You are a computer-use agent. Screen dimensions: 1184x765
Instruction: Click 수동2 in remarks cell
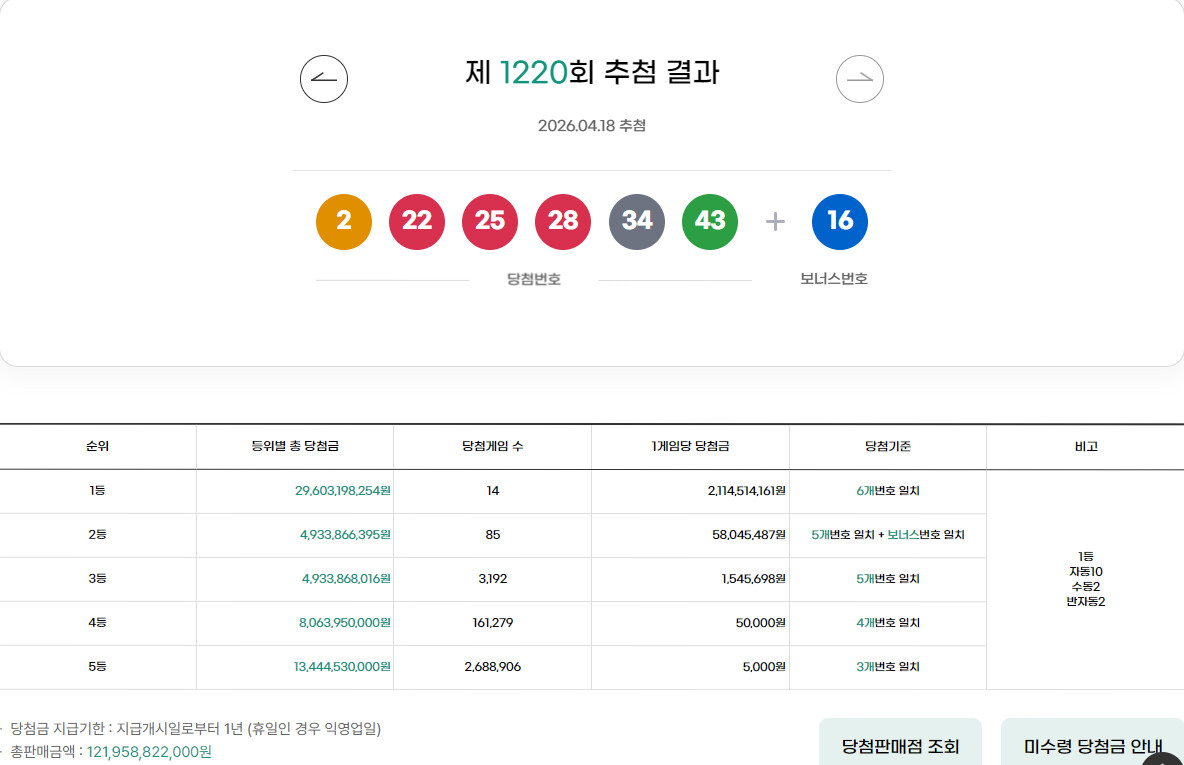pos(1086,587)
